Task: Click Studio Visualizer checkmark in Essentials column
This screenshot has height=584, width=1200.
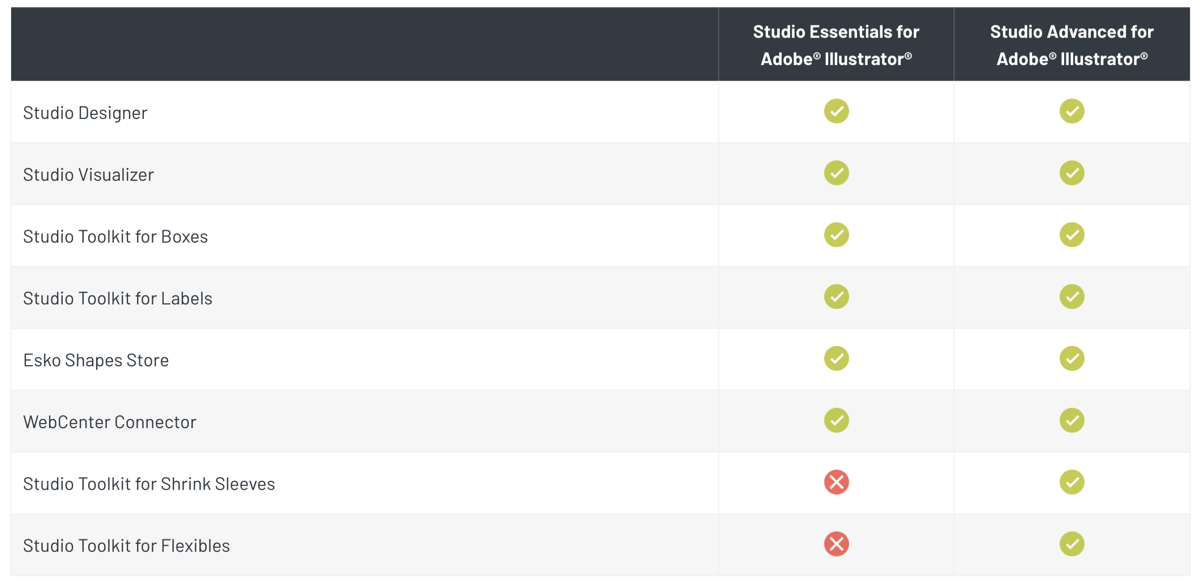Action: coord(836,173)
